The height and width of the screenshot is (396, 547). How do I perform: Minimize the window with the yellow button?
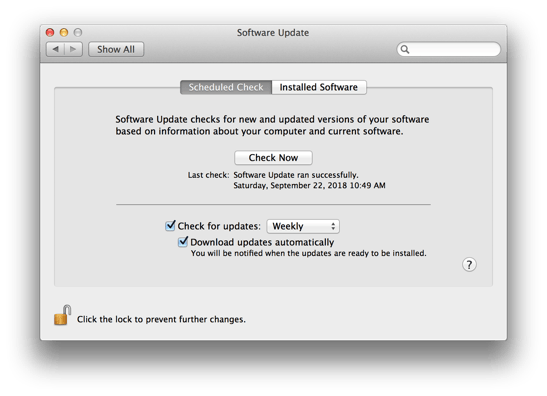click(x=64, y=32)
